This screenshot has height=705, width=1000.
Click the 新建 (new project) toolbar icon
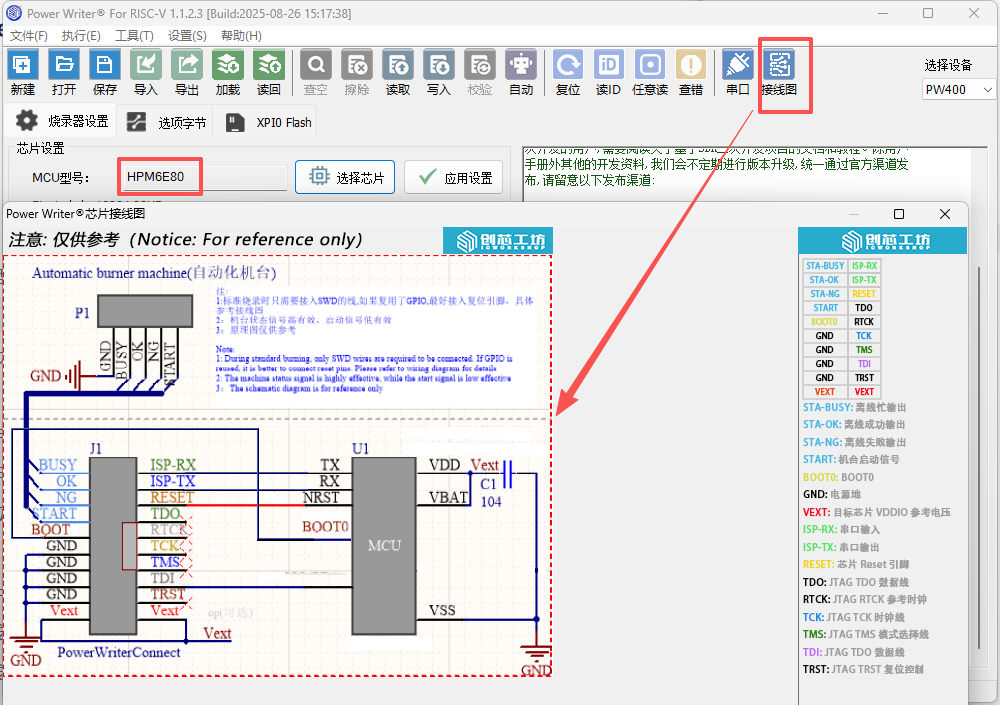click(x=22, y=72)
